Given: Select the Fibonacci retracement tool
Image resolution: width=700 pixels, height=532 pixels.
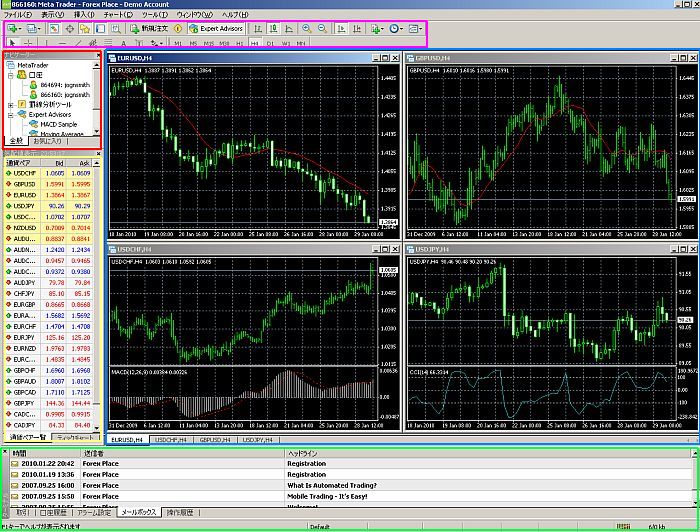Looking at the screenshot, I should 108,43.
